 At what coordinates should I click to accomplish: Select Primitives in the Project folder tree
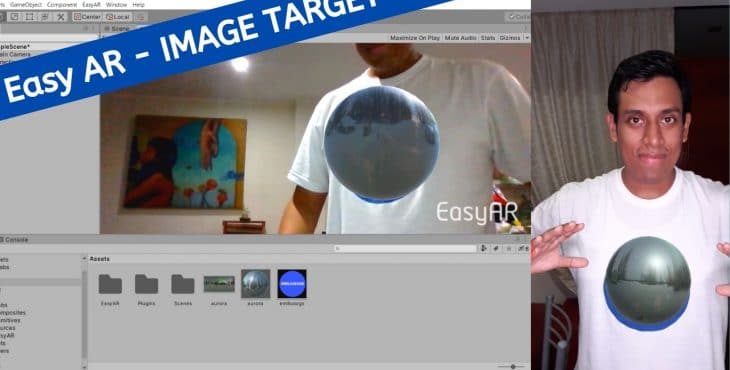click(x=10, y=320)
